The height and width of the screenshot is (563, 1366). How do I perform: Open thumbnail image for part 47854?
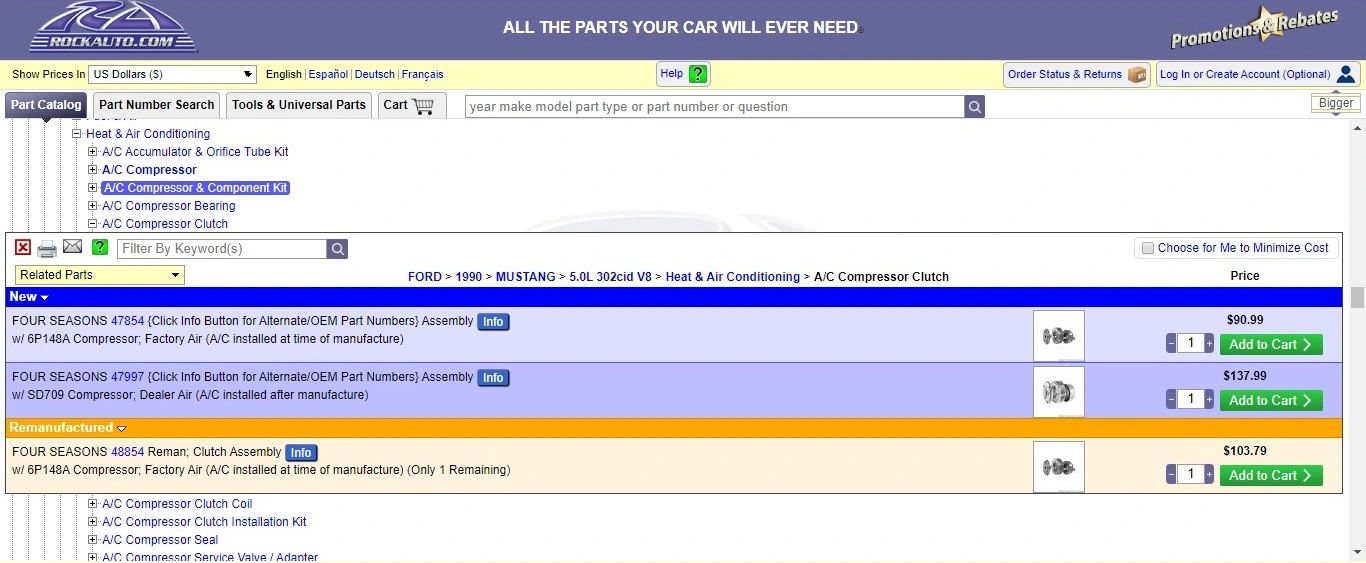(1059, 336)
